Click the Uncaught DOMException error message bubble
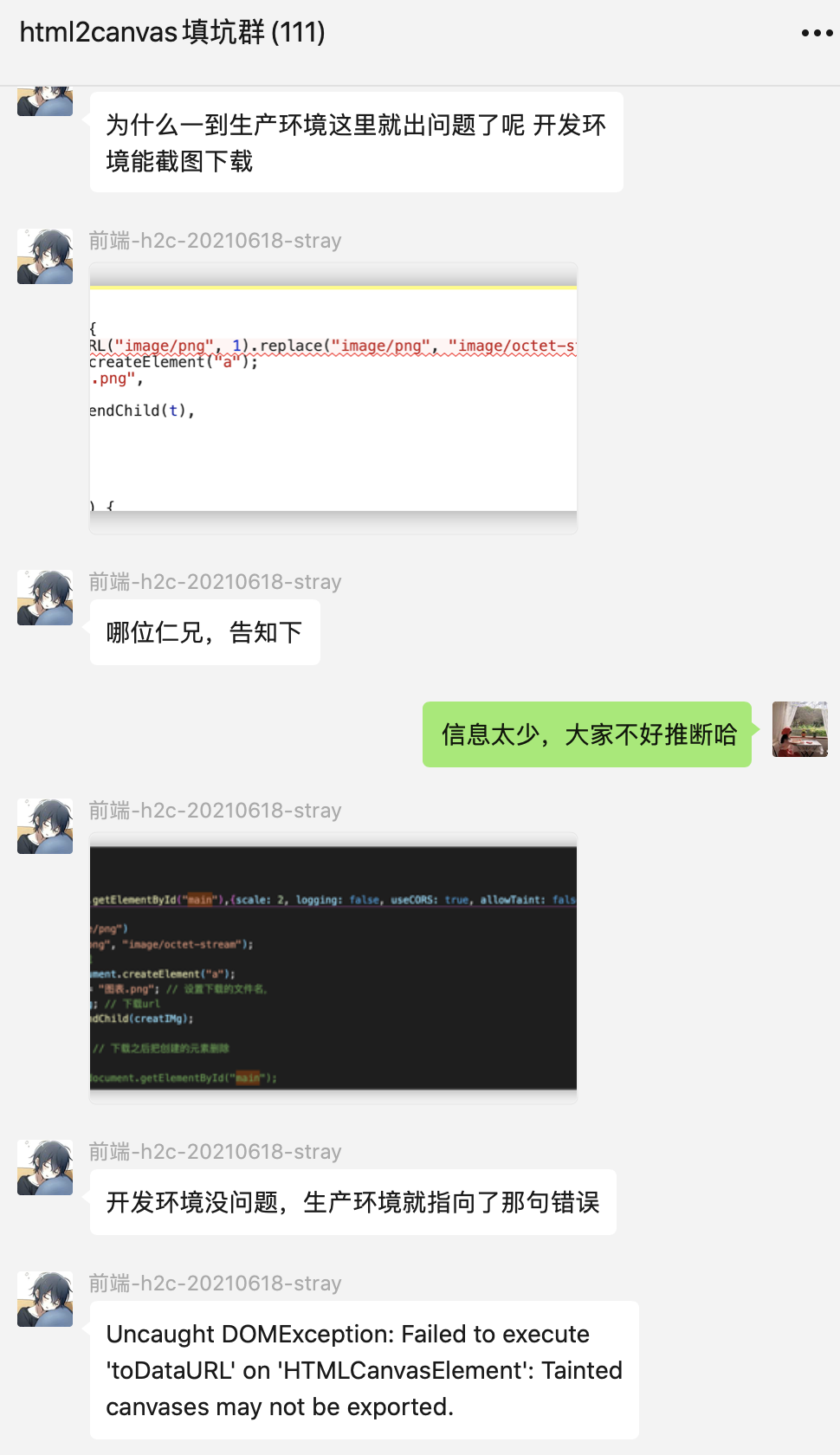The width and height of the screenshot is (840, 1455). tap(365, 1370)
